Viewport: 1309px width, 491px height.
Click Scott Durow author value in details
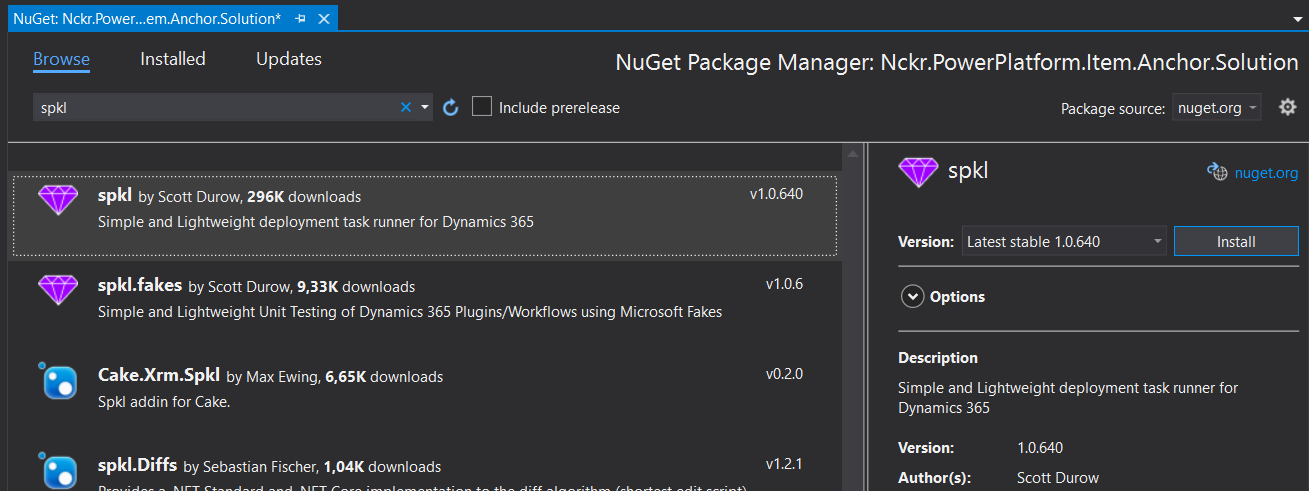(1057, 478)
